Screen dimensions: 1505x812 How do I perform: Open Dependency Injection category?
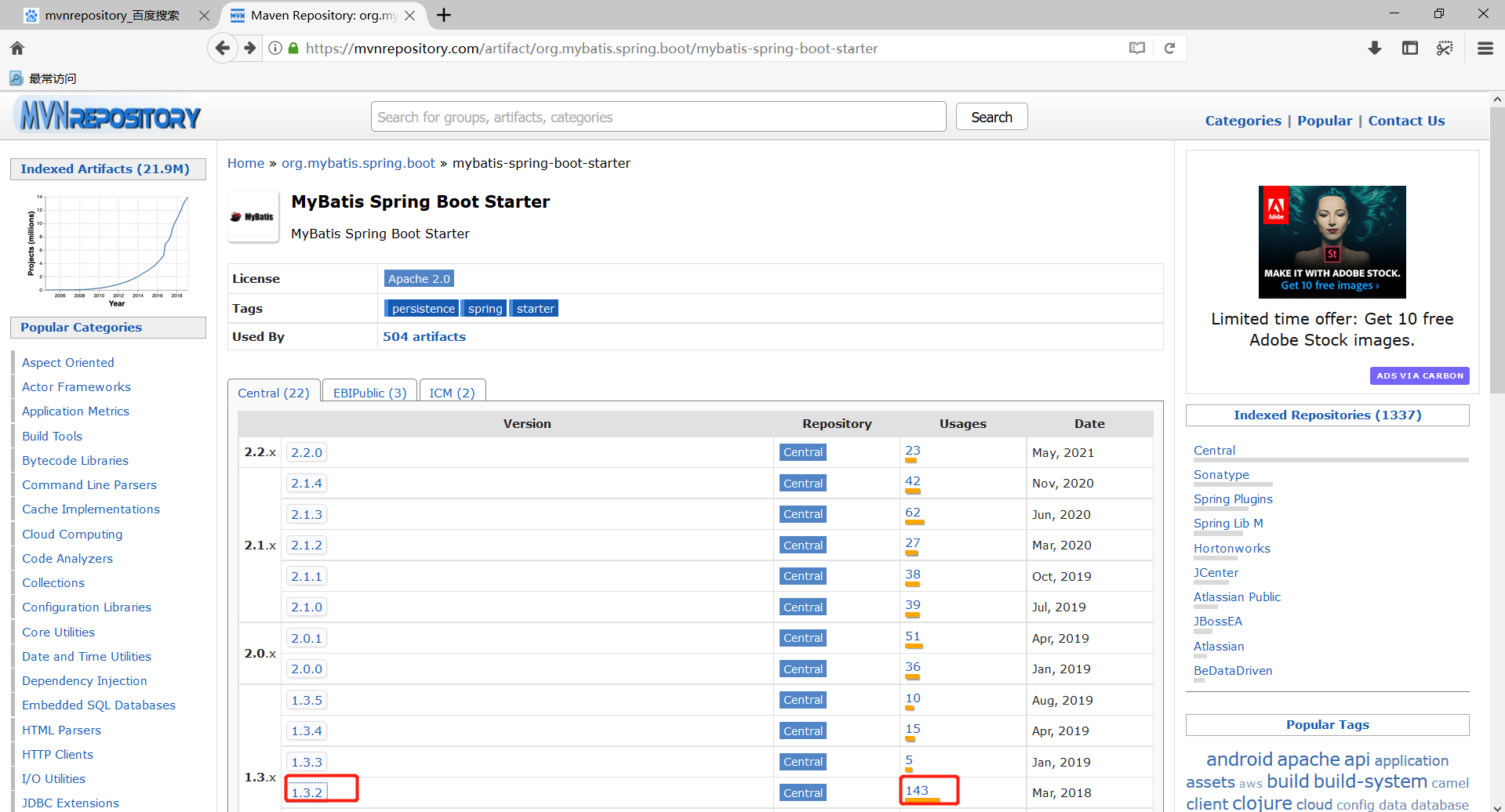point(85,680)
